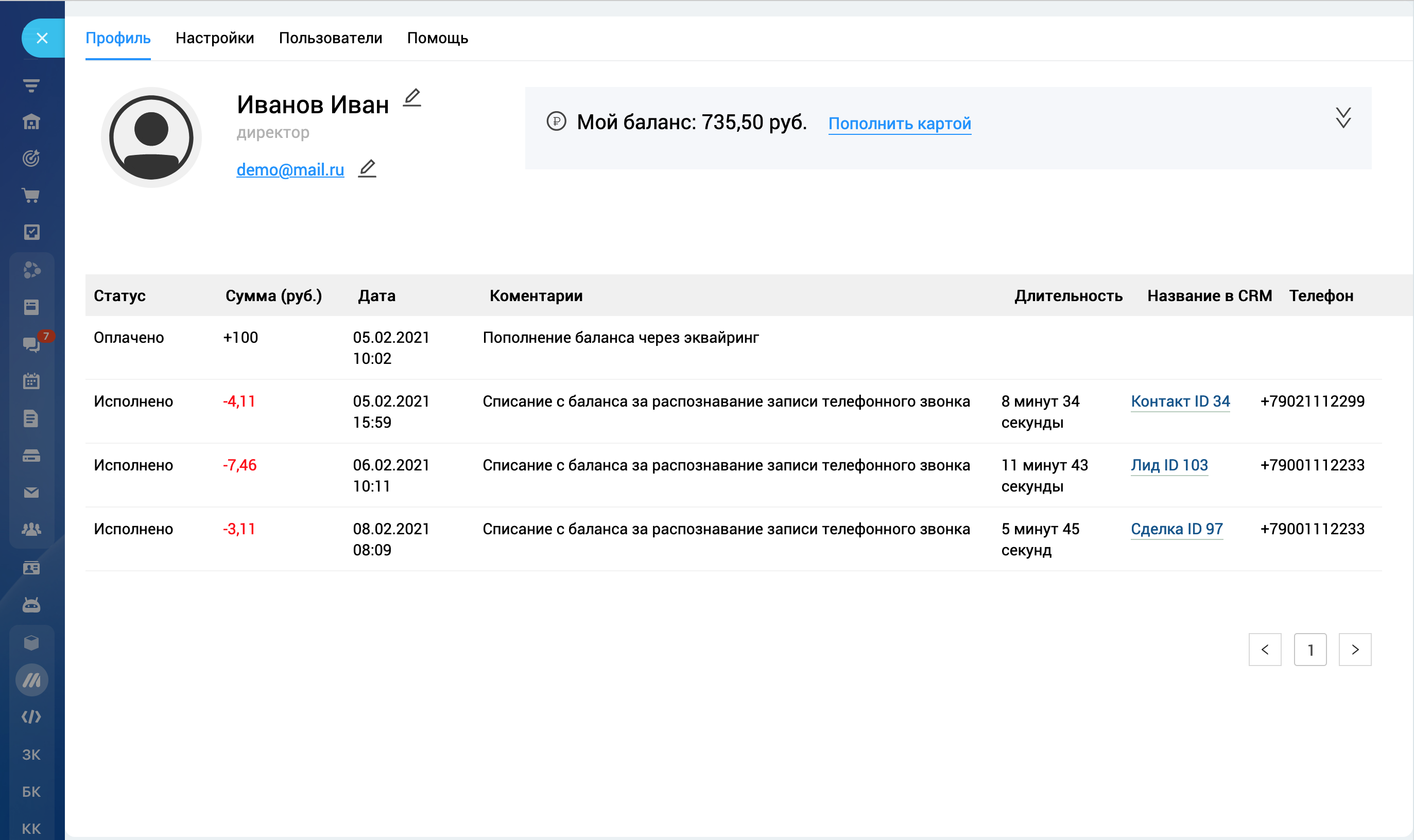Open the calendar icon in sidebar
This screenshot has height=840, width=1414.
coord(31,381)
